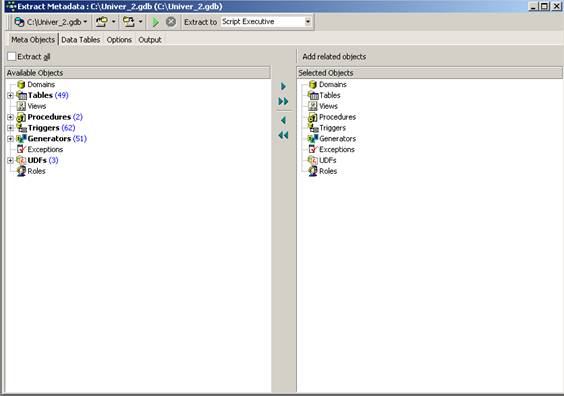Click Tables icon in Available Objects
Image resolution: width=564 pixels, height=396 pixels.
coord(22,95)
